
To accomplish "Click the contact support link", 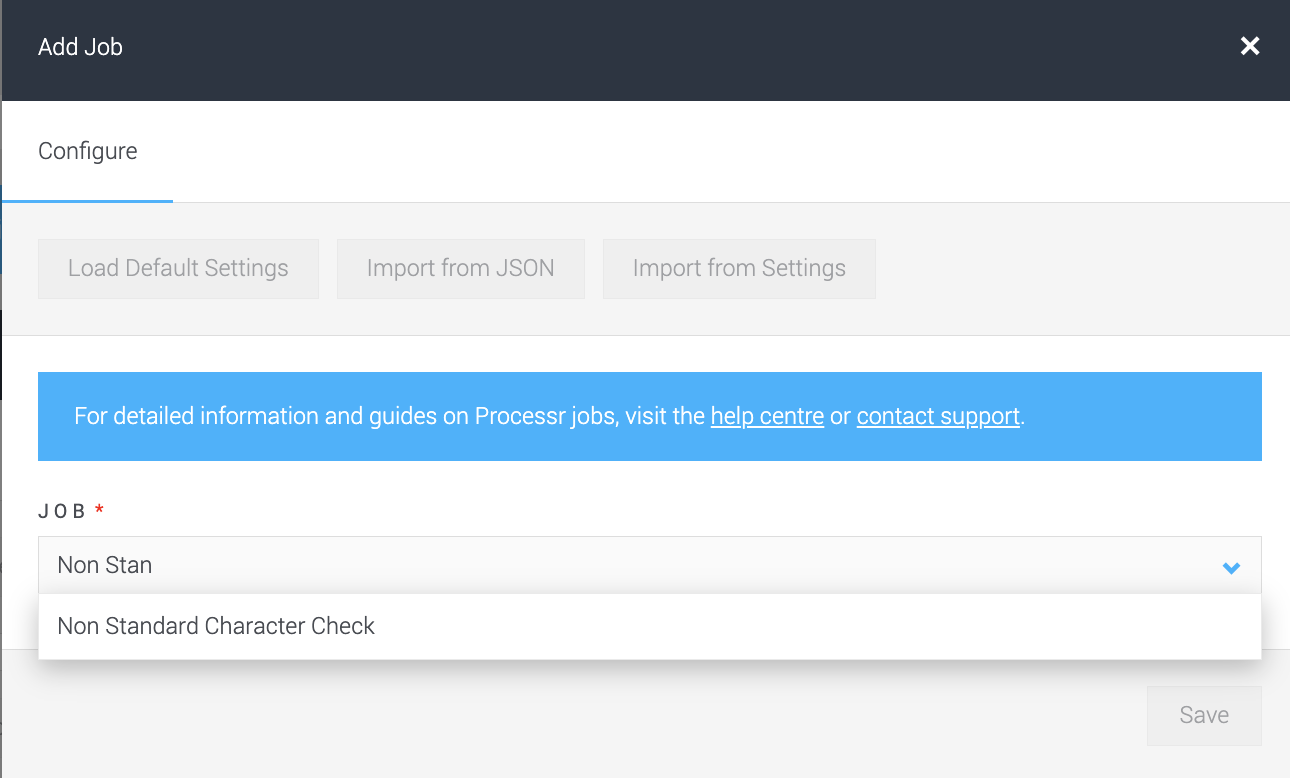I will click(937, 416).
